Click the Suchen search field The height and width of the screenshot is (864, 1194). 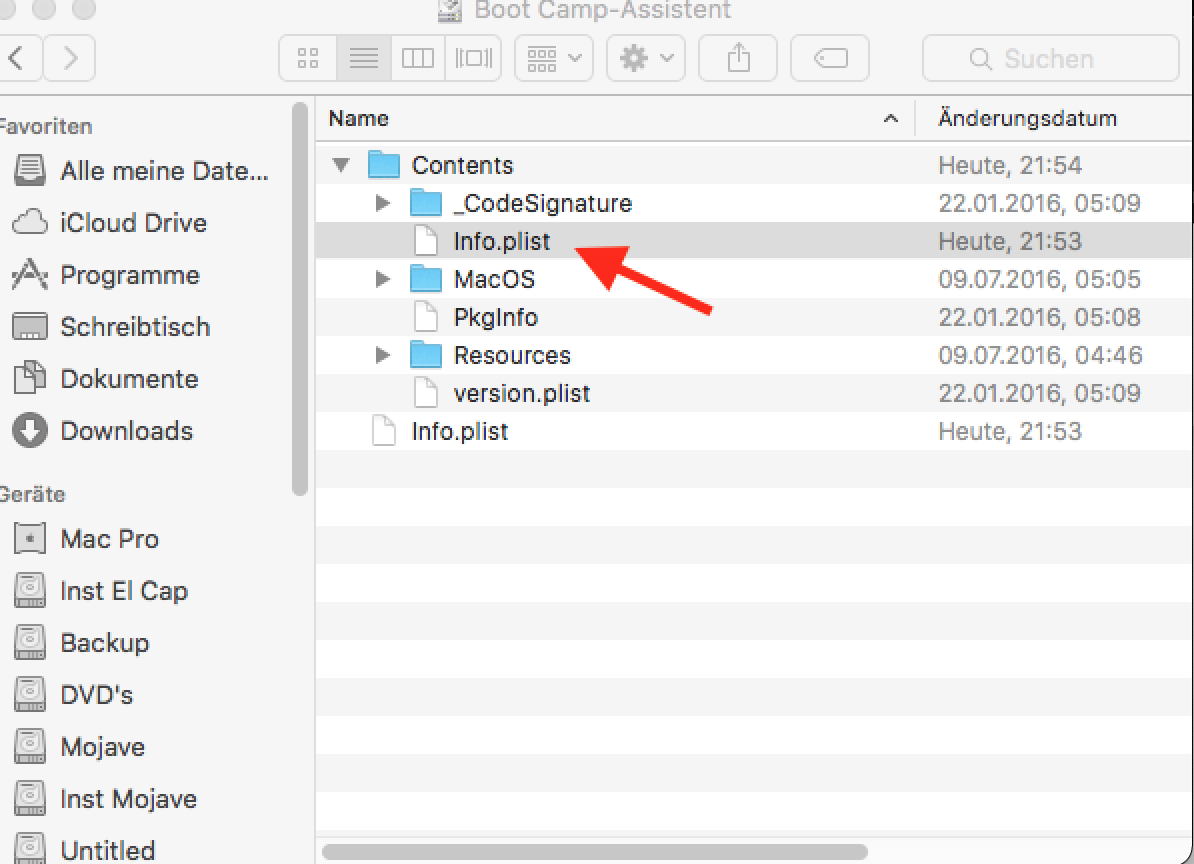[1050, 59]
